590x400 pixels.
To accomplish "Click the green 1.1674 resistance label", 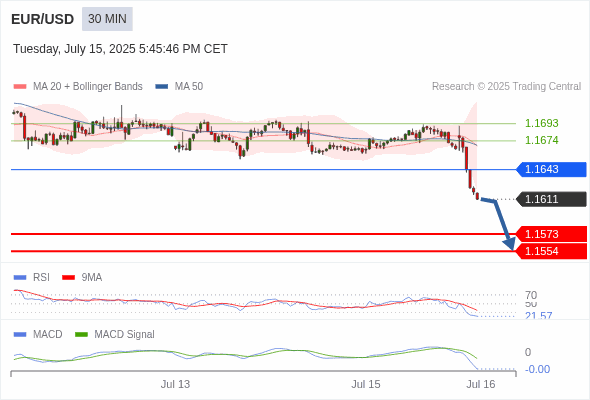I will tap(541, 140).
